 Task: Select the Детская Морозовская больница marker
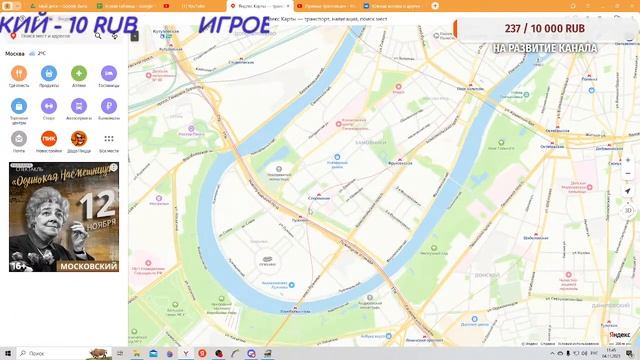[589, 187]
